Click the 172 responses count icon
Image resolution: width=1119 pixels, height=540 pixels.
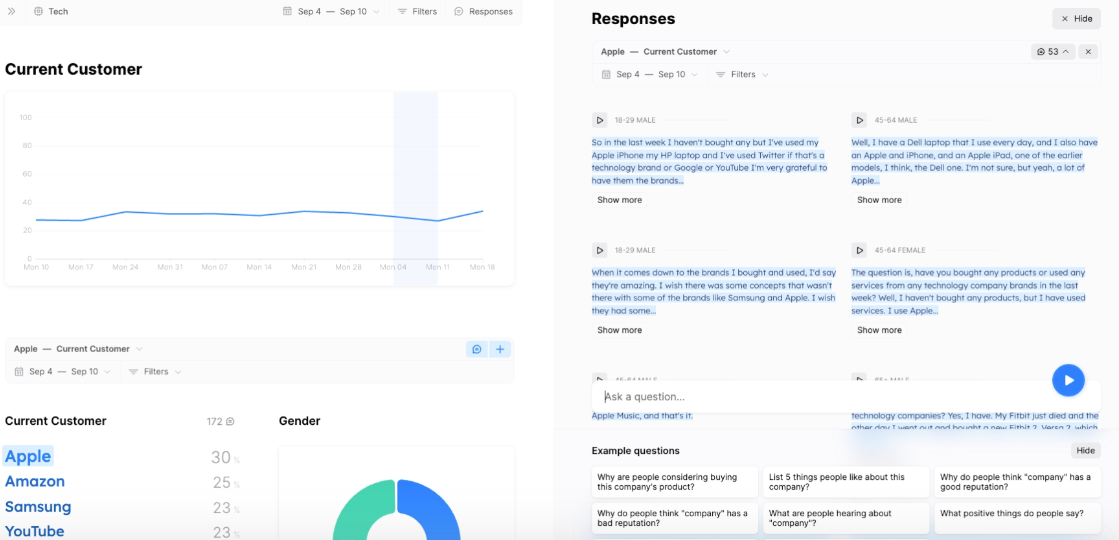[230, 422]
